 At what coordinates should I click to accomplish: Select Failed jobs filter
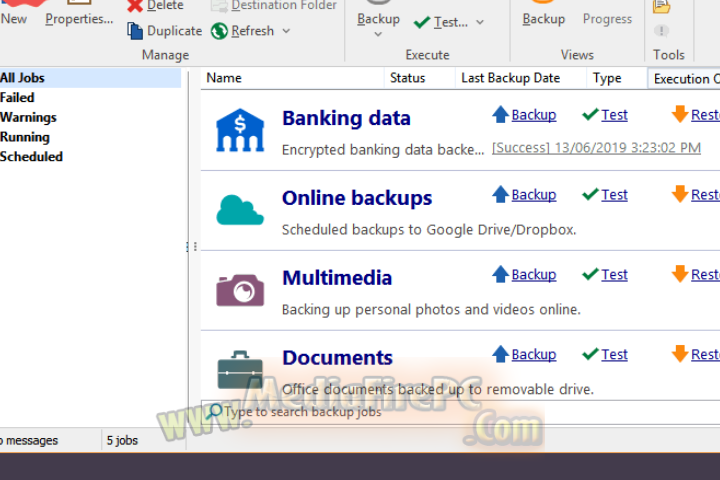click(17, 97)
